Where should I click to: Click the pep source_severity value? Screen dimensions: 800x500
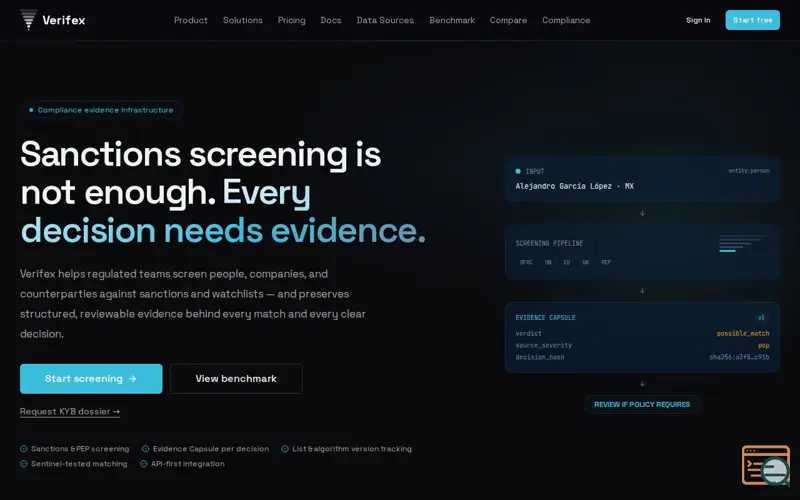click(x=764, y=345)
